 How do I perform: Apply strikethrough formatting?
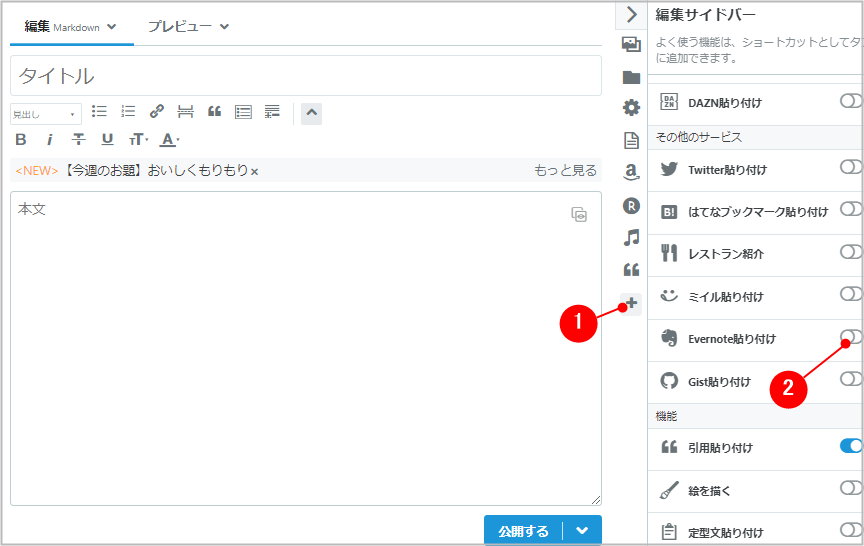(78, 140)
